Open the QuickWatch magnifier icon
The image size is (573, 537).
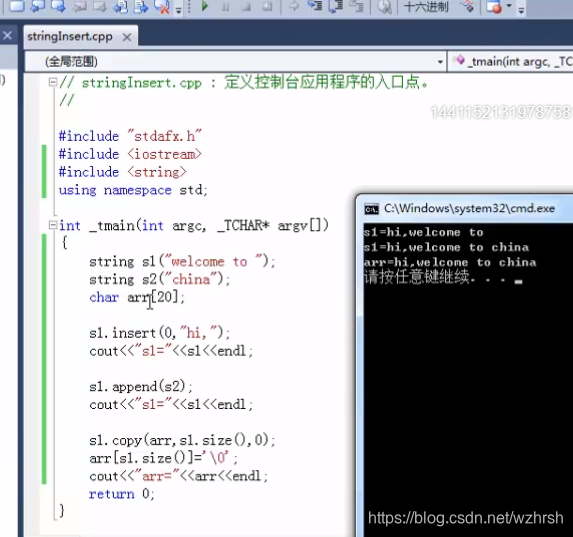(x=384, y=7)
